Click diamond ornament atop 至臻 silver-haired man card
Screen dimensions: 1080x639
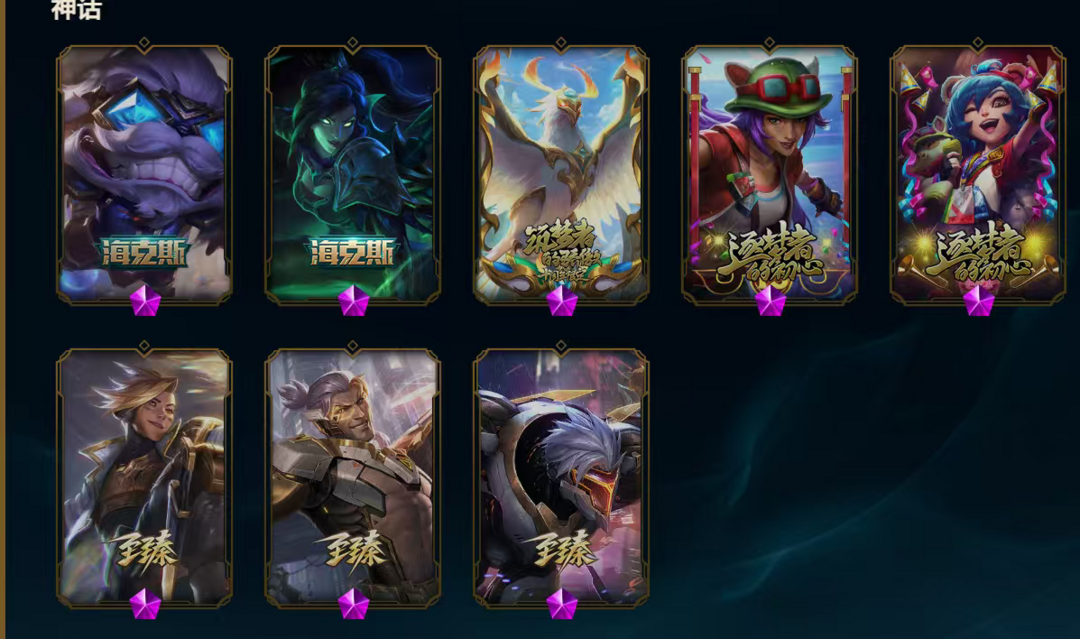(353, 346)
